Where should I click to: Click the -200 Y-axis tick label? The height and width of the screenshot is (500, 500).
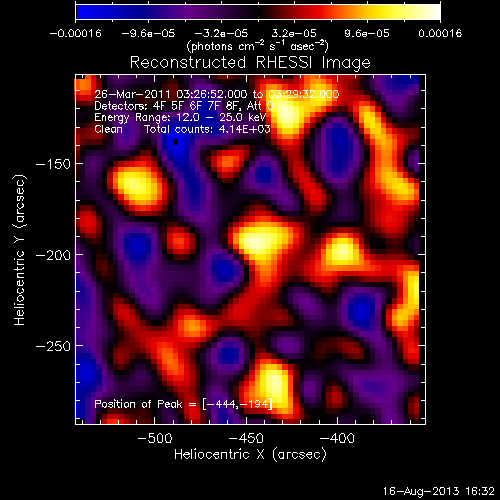coord(53,255)
